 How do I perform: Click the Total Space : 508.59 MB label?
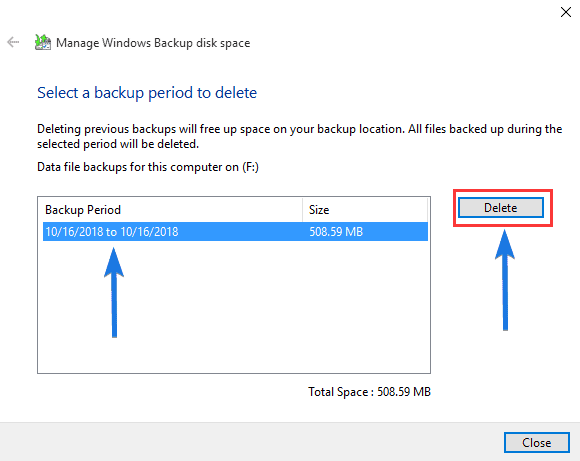click(x=370, y=392)
